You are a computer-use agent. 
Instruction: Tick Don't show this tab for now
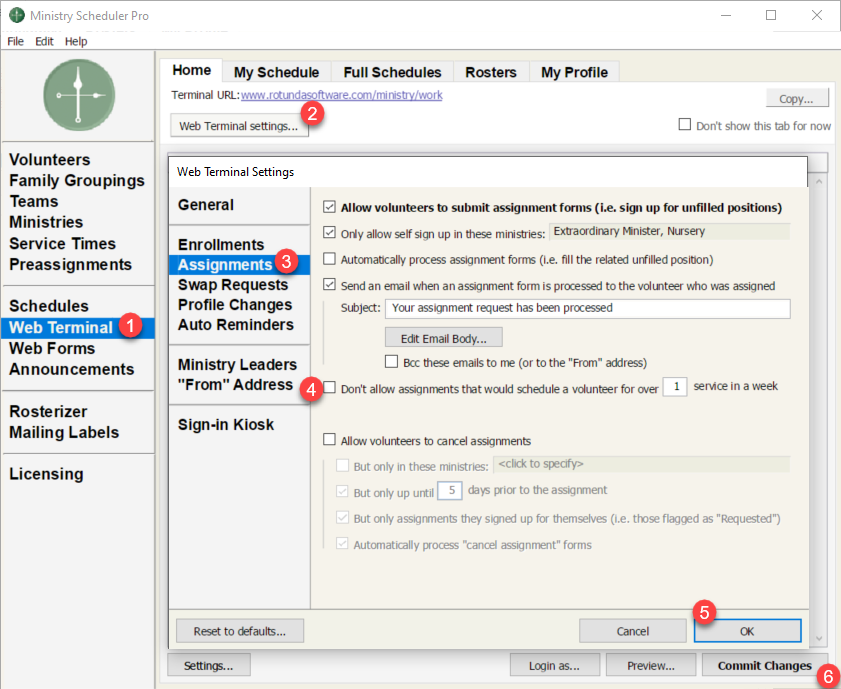685,125
